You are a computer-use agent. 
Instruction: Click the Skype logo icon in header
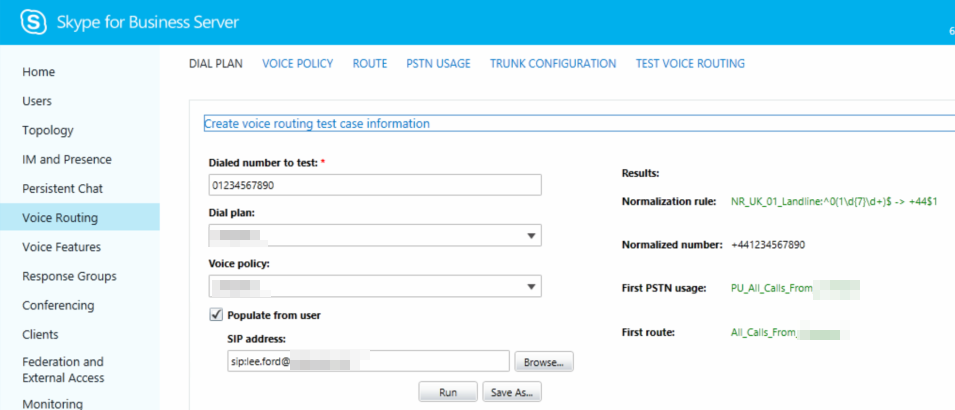click(x=33, y=23)
